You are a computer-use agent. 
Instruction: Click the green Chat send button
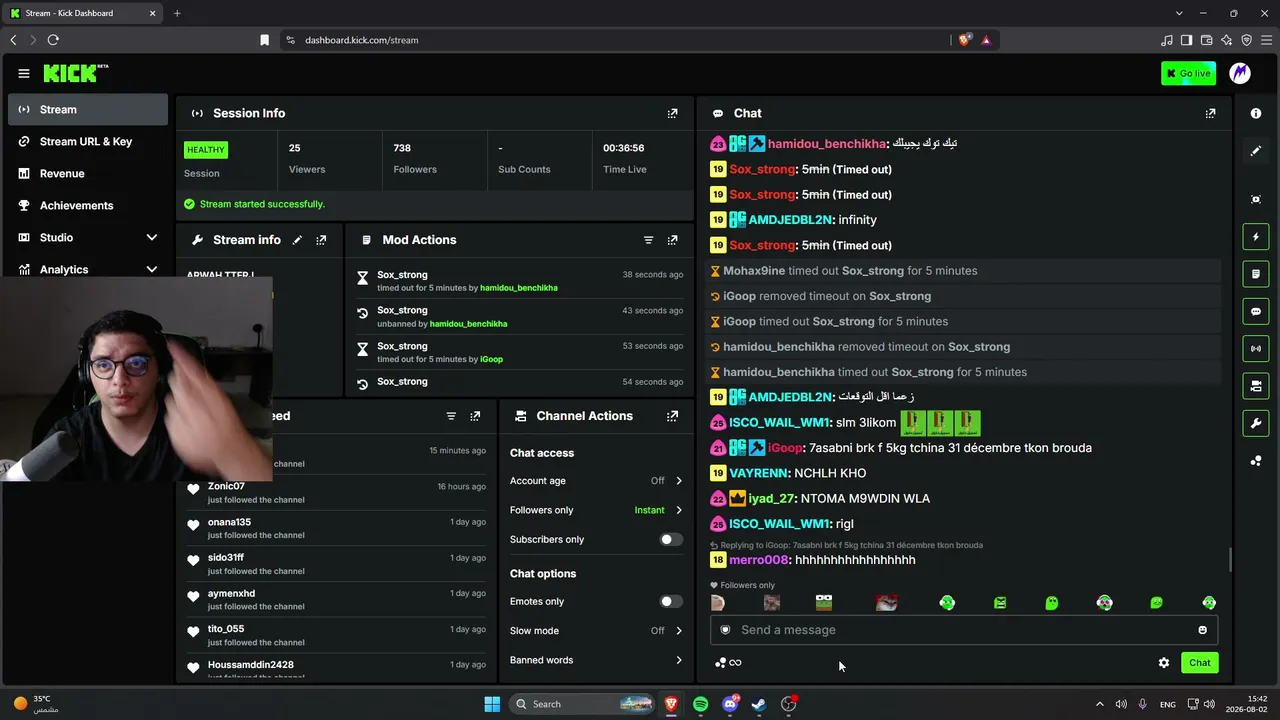coord(1199,662)
